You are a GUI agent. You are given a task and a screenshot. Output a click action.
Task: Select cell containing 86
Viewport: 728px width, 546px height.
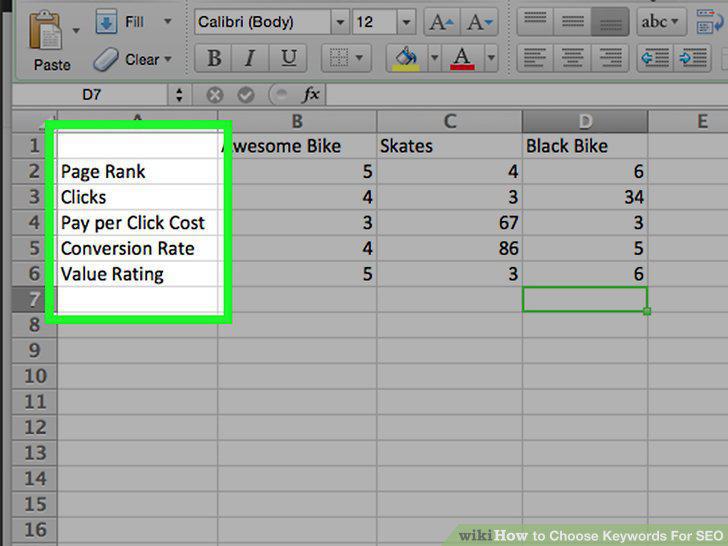point(449,248)
